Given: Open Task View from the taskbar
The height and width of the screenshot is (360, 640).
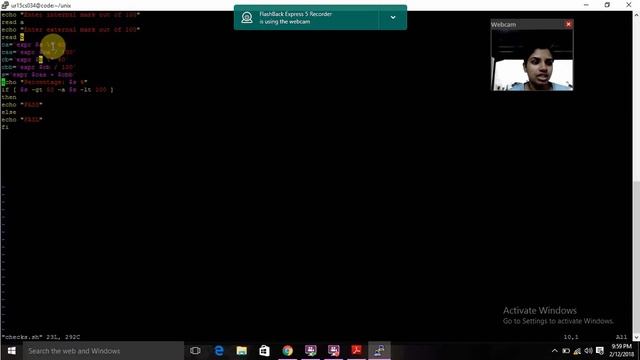Looking at the screenshot, I should (196, 351).
